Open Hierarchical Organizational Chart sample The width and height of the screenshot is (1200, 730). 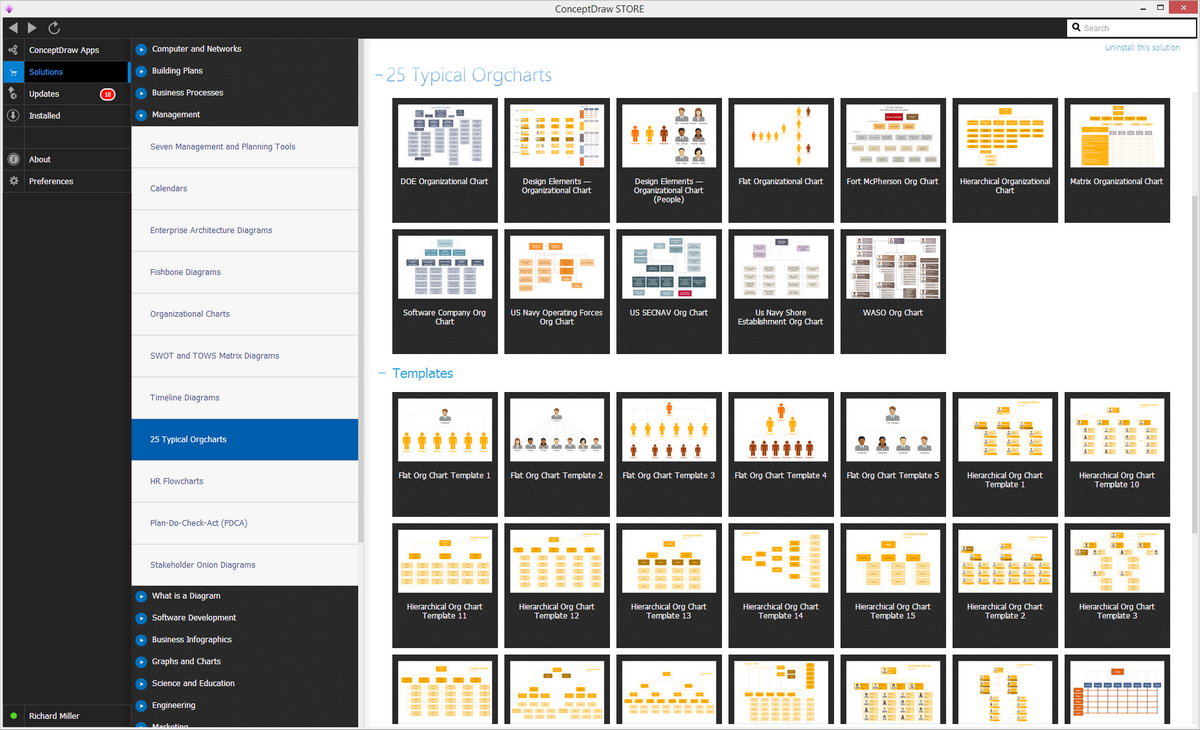click(1005, 160)
